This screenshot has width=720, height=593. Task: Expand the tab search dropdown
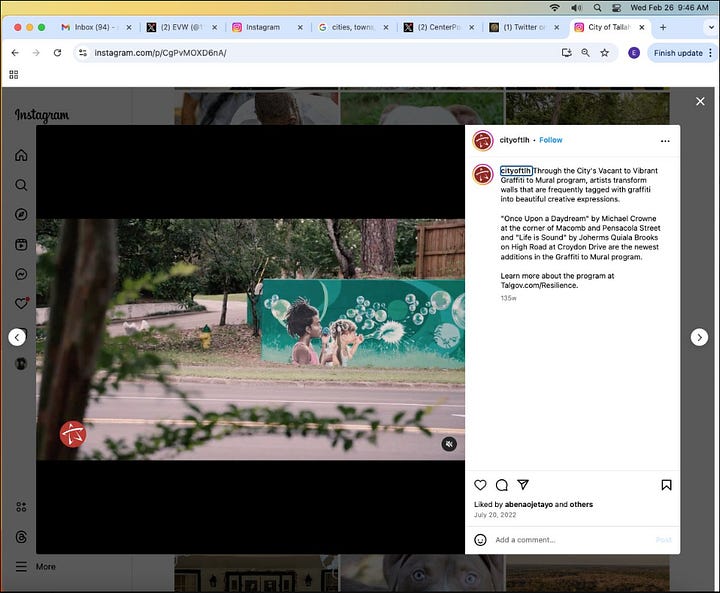tap(710, 28)
